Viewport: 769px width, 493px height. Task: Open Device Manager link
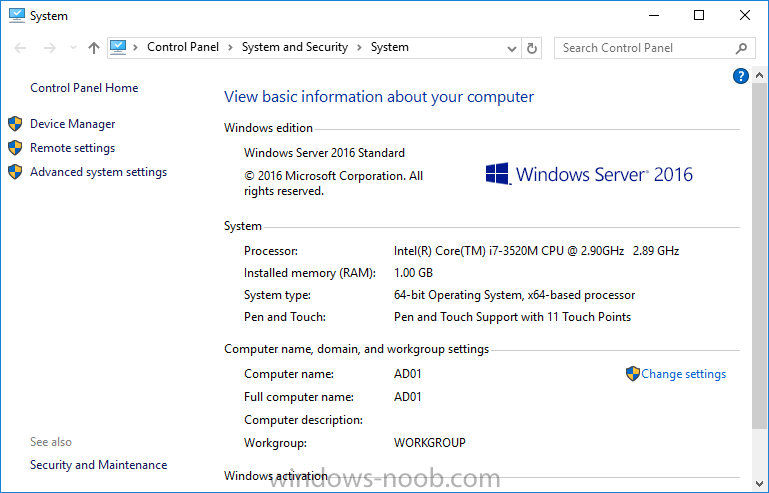pos(73,124)
